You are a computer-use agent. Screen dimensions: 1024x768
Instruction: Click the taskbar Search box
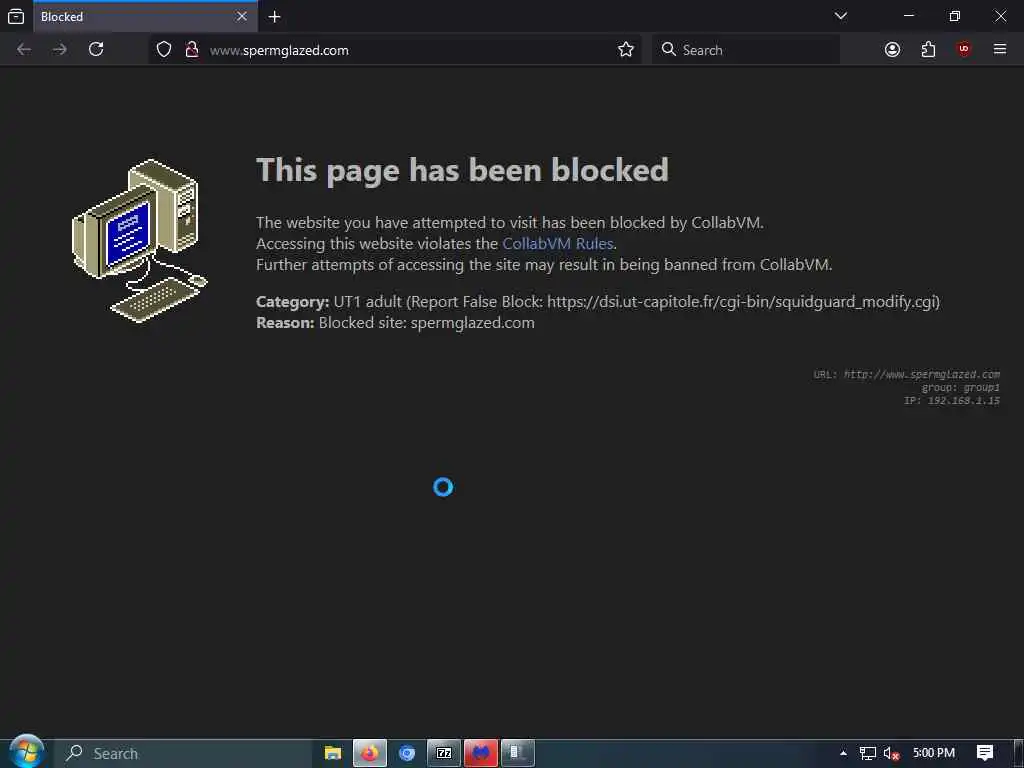point(183,754)
